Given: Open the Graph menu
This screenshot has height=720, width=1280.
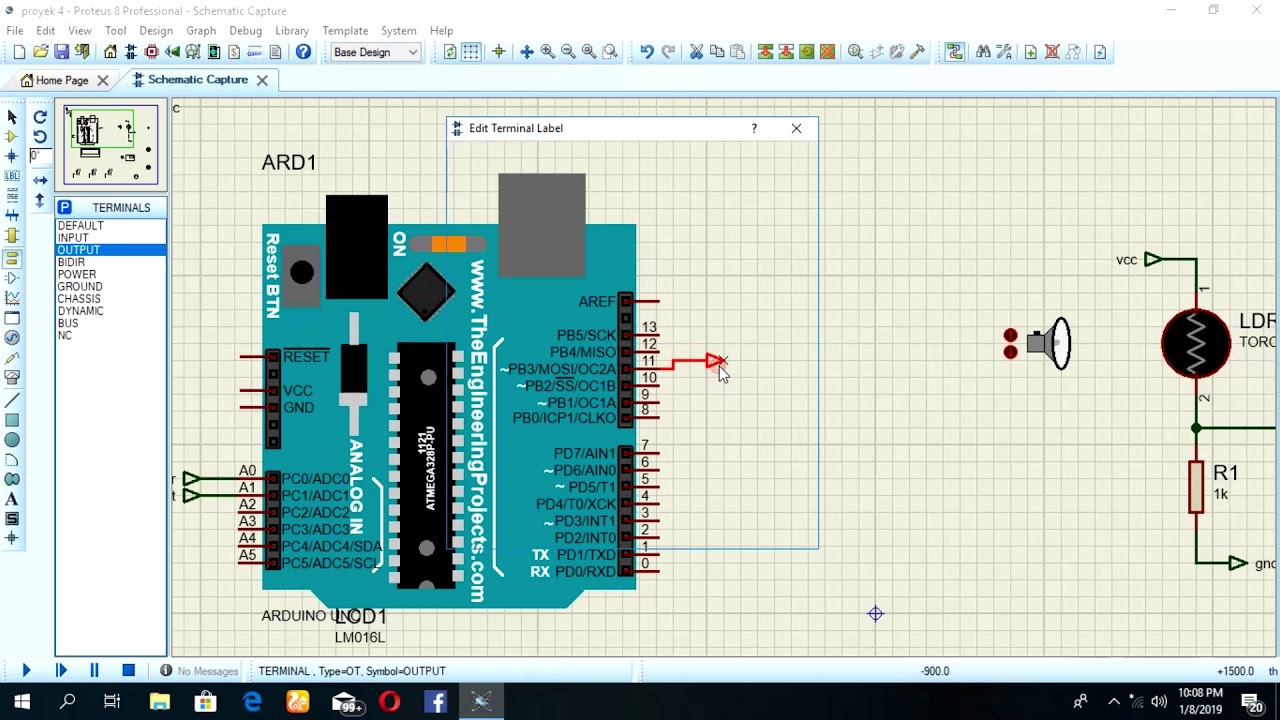Looking at the screenshot, I should click(x=201, y=30).
